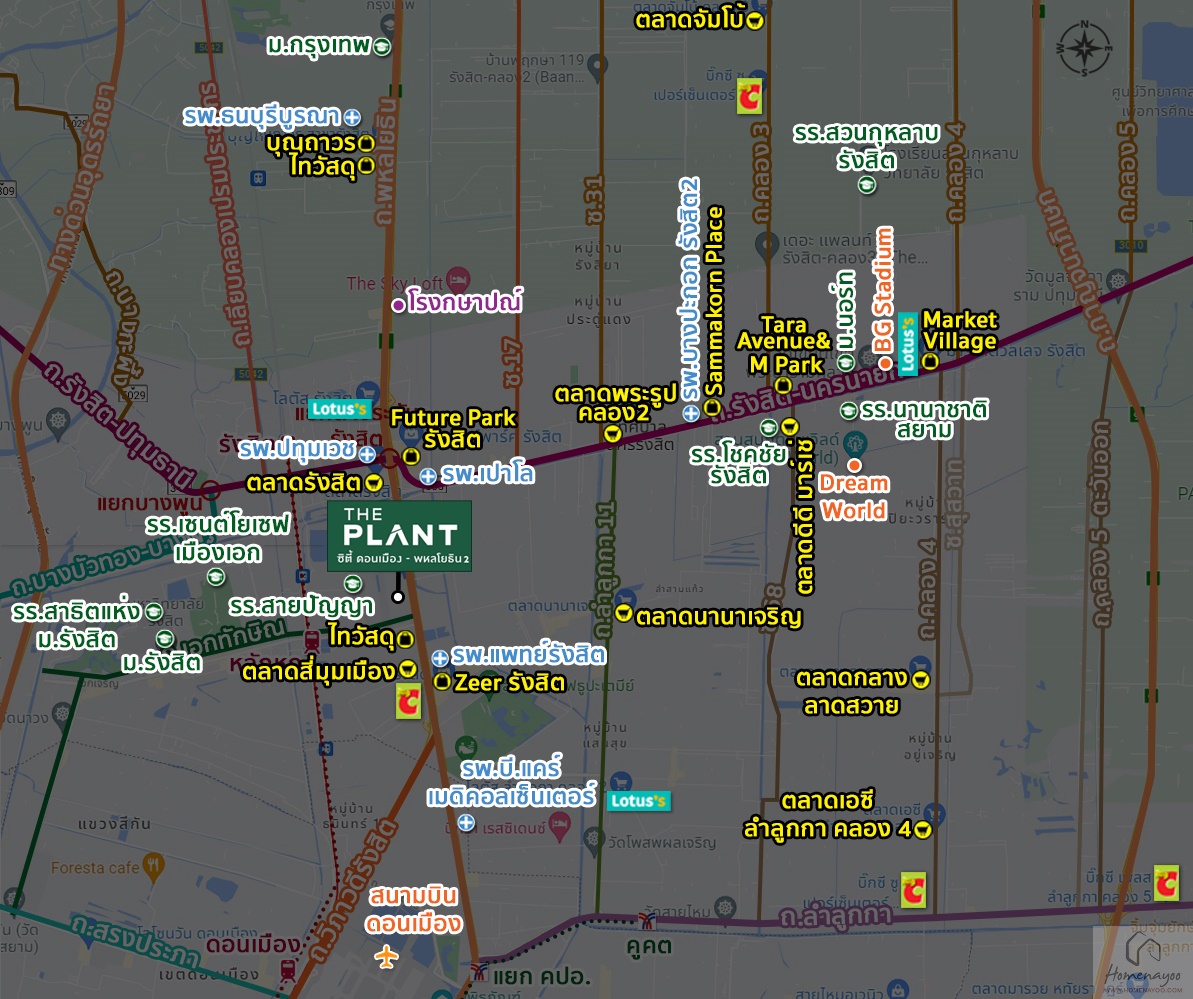1193x999 pixels.
Task: Click the สนามบินดอนเมือง label
Action: [x=414, y=910]
